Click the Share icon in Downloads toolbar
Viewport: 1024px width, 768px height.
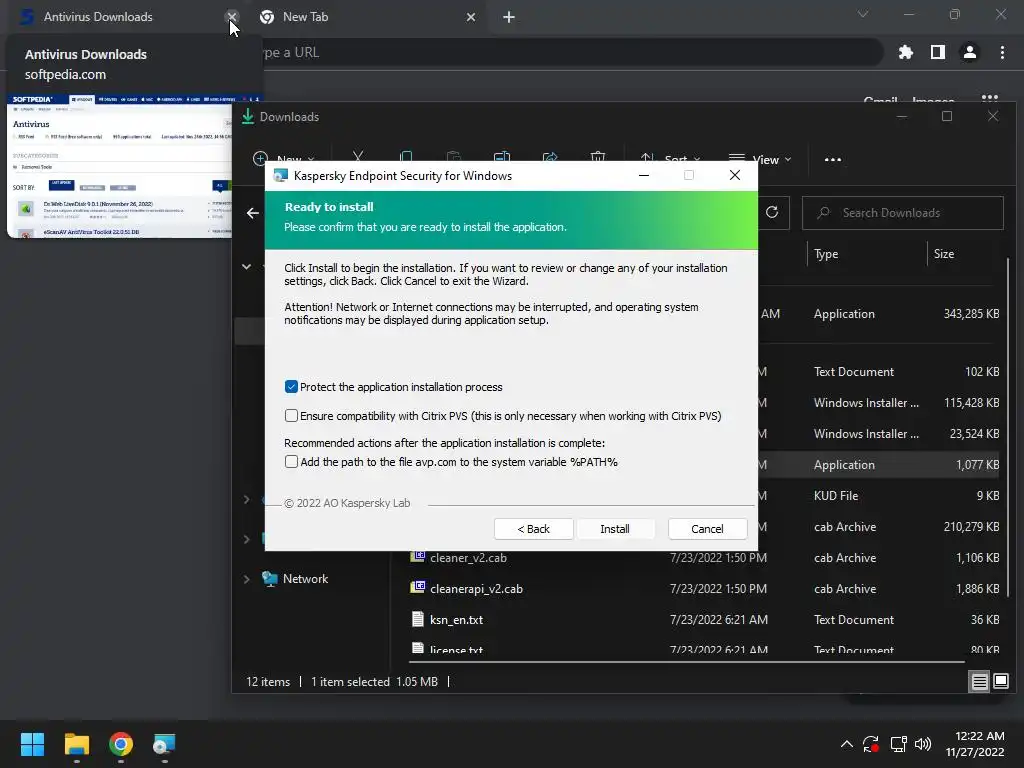point(550,157)
